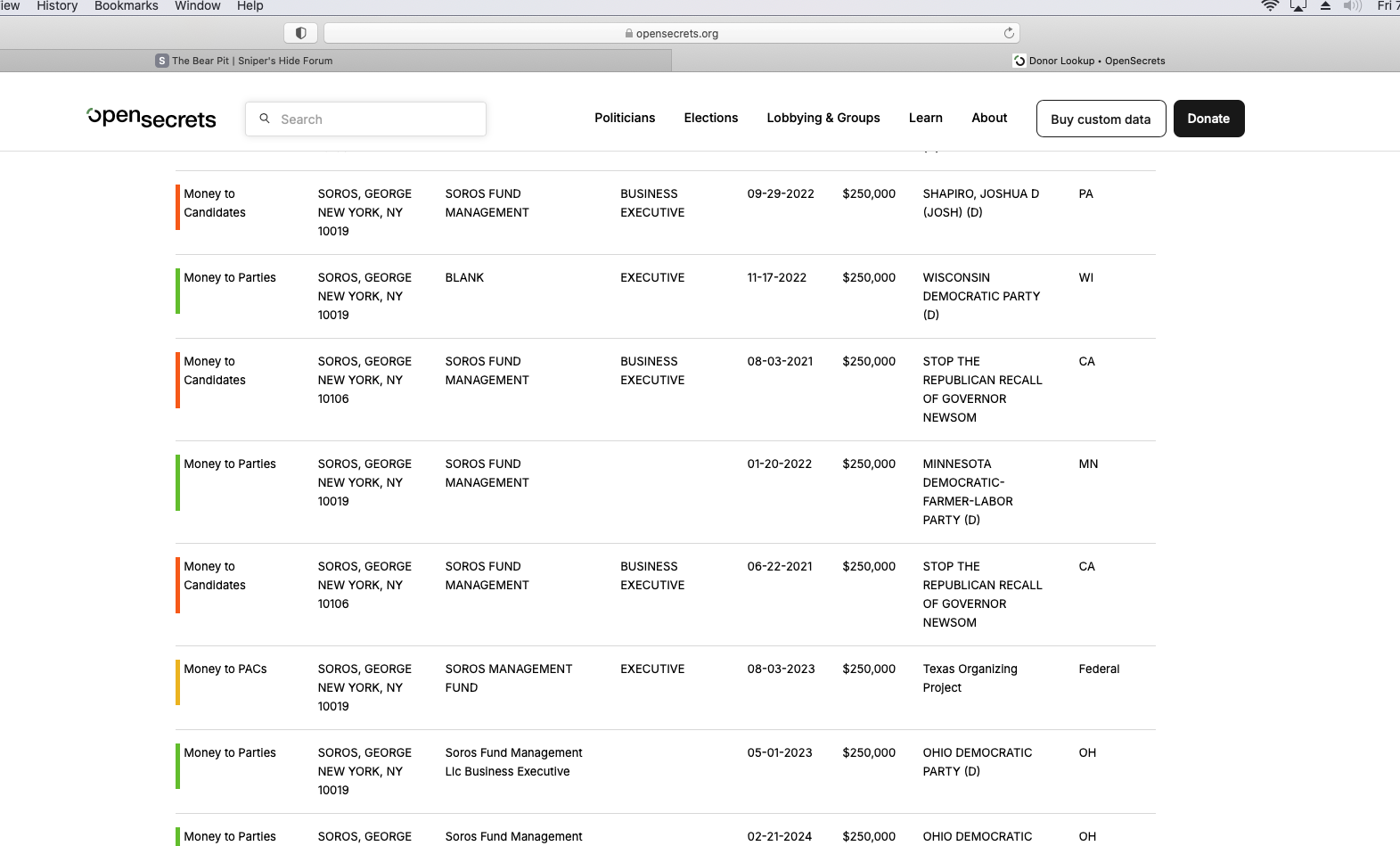Click the search magnifier icon
Viewport: 1400px width, 846px height.
click(x=265, y=119)
